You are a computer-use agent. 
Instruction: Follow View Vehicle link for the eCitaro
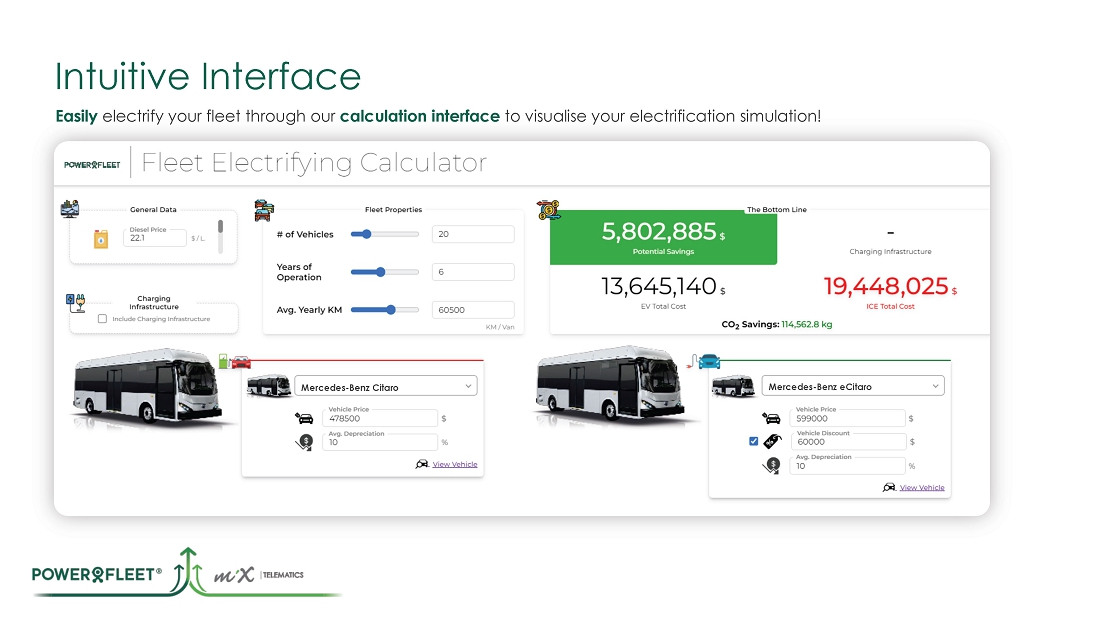[921, 488]
